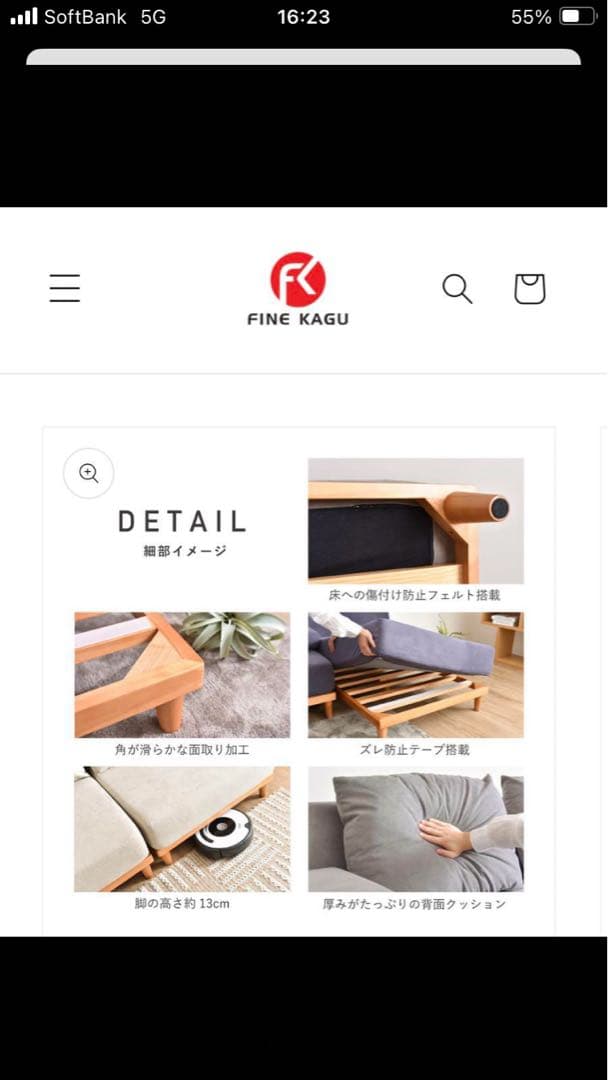608x1080 pixels.
Task: Tap the battery icon in status bar
Action: (x=577, y=17)
